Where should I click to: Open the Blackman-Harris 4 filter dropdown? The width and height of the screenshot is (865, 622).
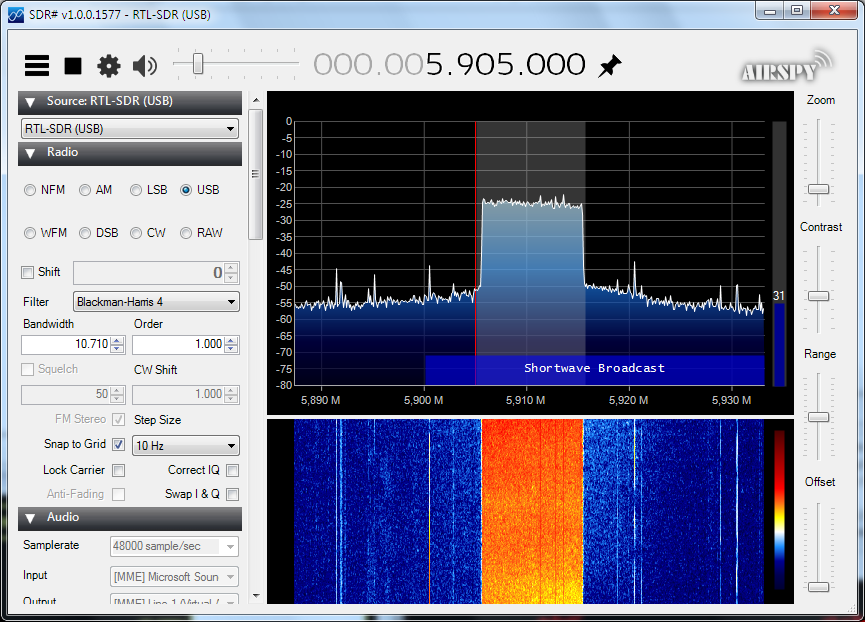point(156,302)
